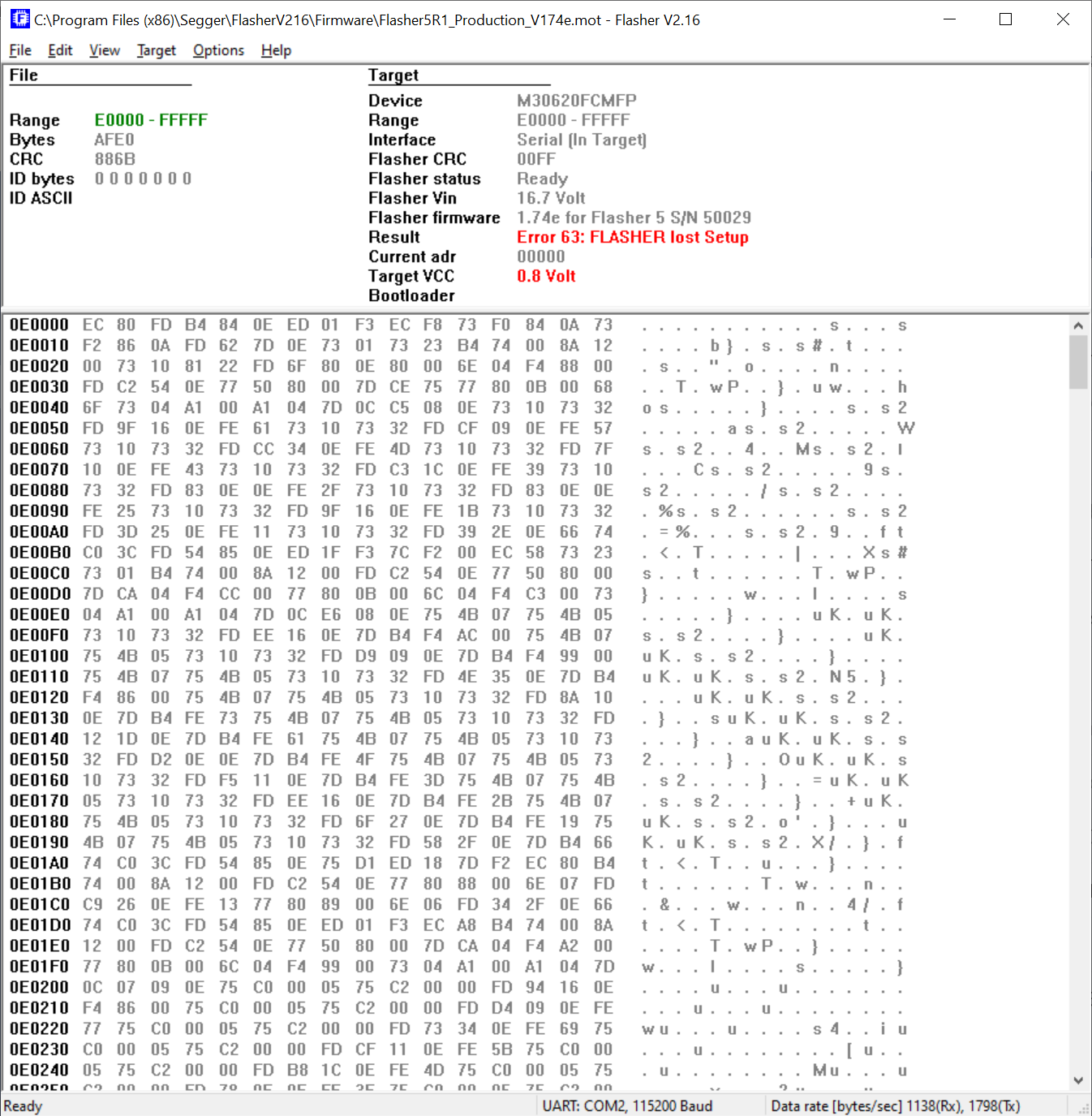1092x1116 pixels.
Task: Click the first byte F2 in row 0E0010
Action: pyautogui.click(x=92, y=346)
